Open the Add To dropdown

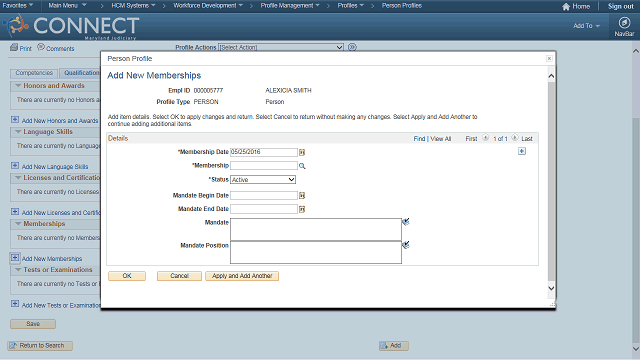[587, 26]
